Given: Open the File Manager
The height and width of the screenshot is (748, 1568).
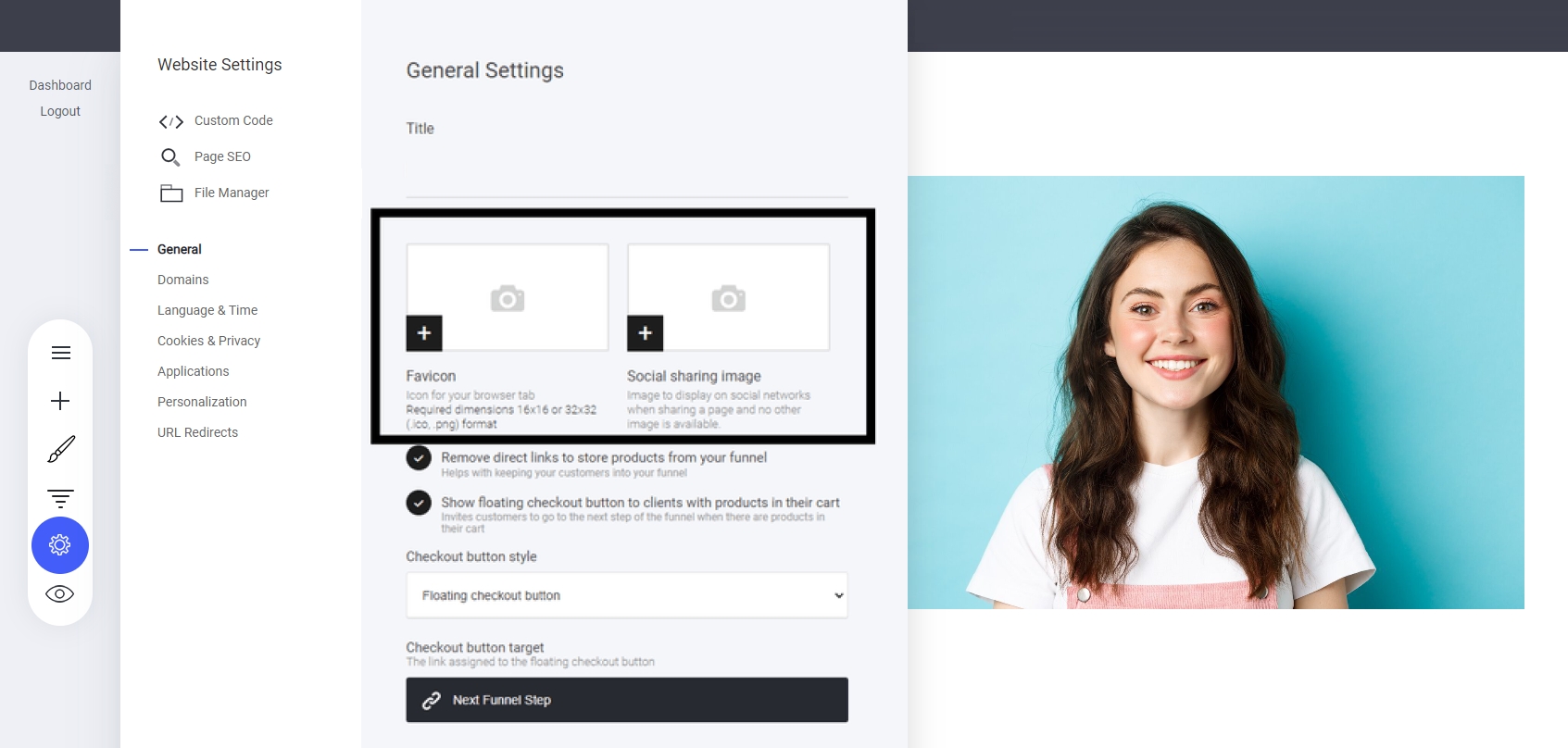Looking at the screenshot, I should [232, 193].
